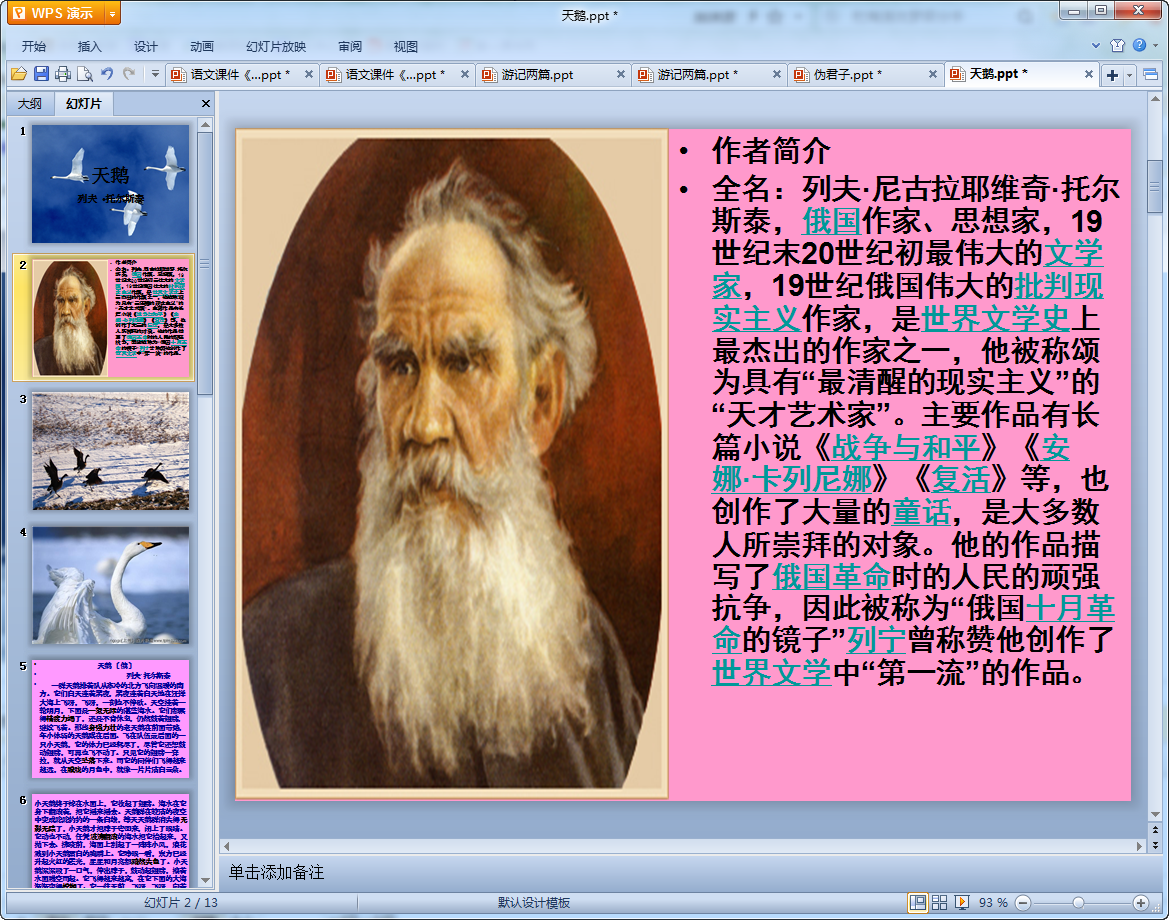Open the 开始 ribbon tab
This screenshot has height=920, width=1169.
coord(34,46)
